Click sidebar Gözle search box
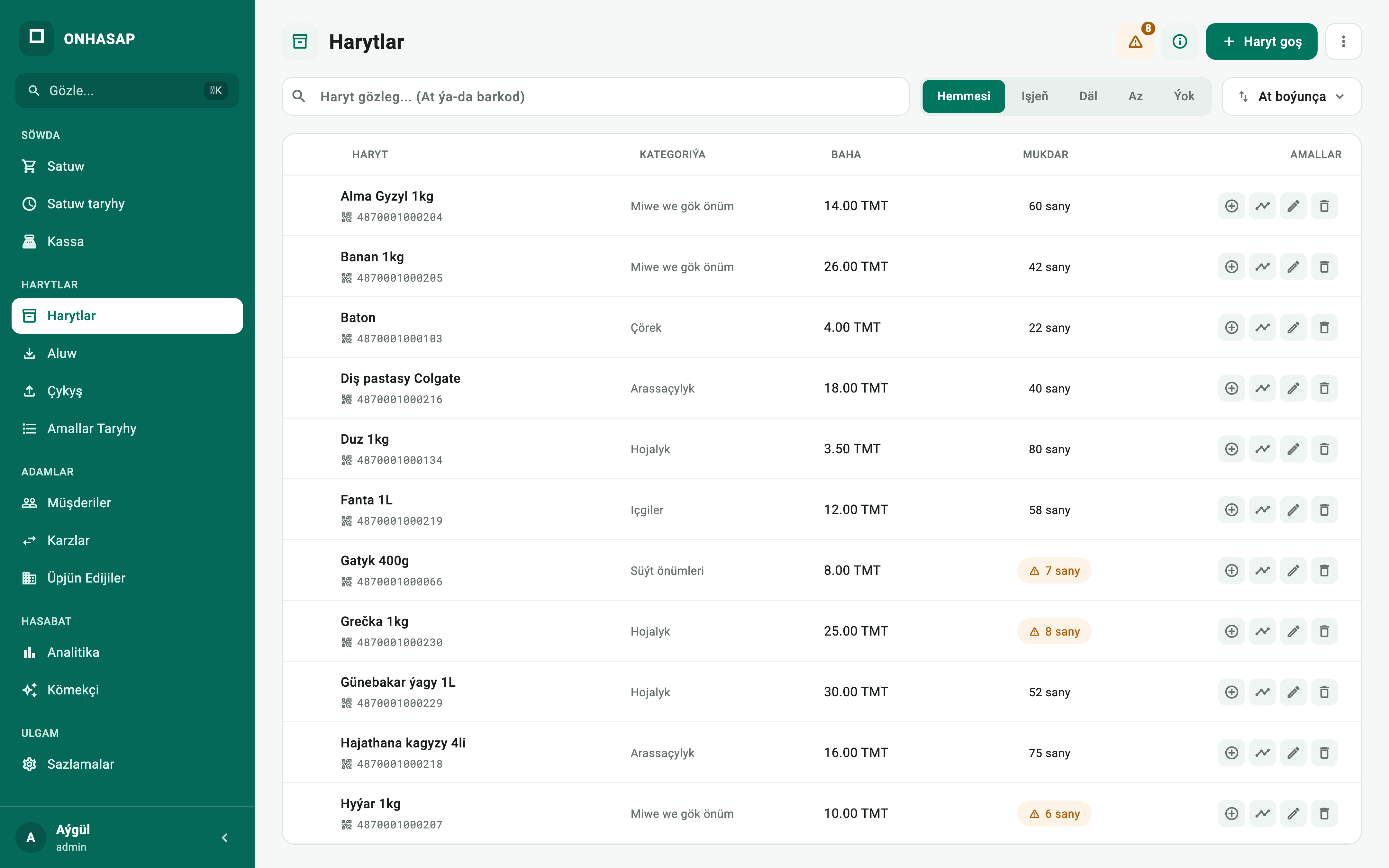This screenshot has height=868, width=1389. click(127, 91)
